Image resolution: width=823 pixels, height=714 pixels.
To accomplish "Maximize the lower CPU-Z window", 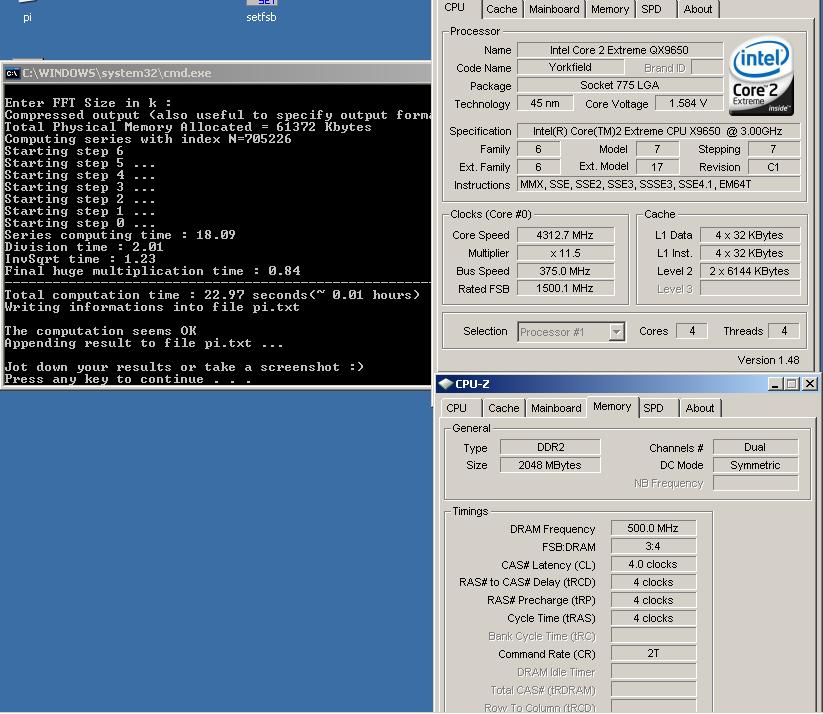I will point(792,384).
